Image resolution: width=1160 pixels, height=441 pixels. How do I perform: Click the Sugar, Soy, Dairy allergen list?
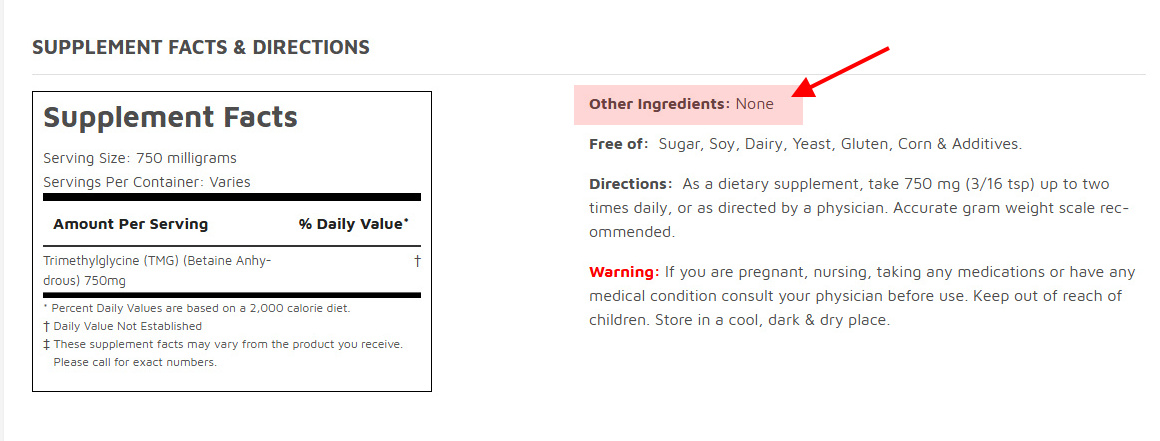pos(840,144)
